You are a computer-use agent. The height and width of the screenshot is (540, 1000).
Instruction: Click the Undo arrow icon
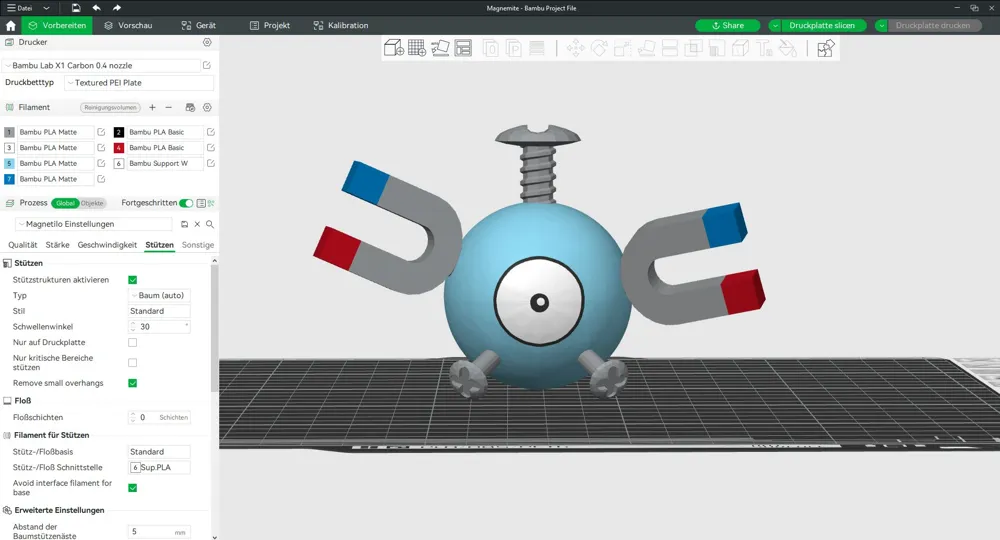96,8
